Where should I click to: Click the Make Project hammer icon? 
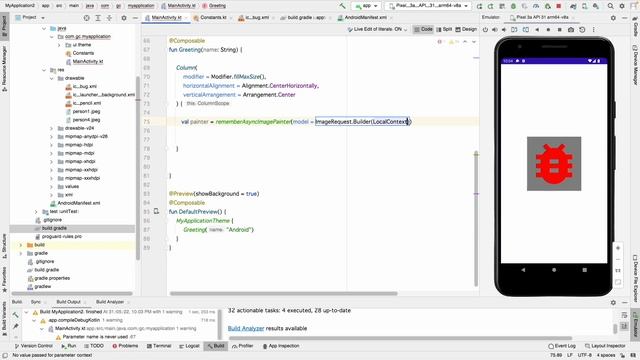click(x=342, y=6)
